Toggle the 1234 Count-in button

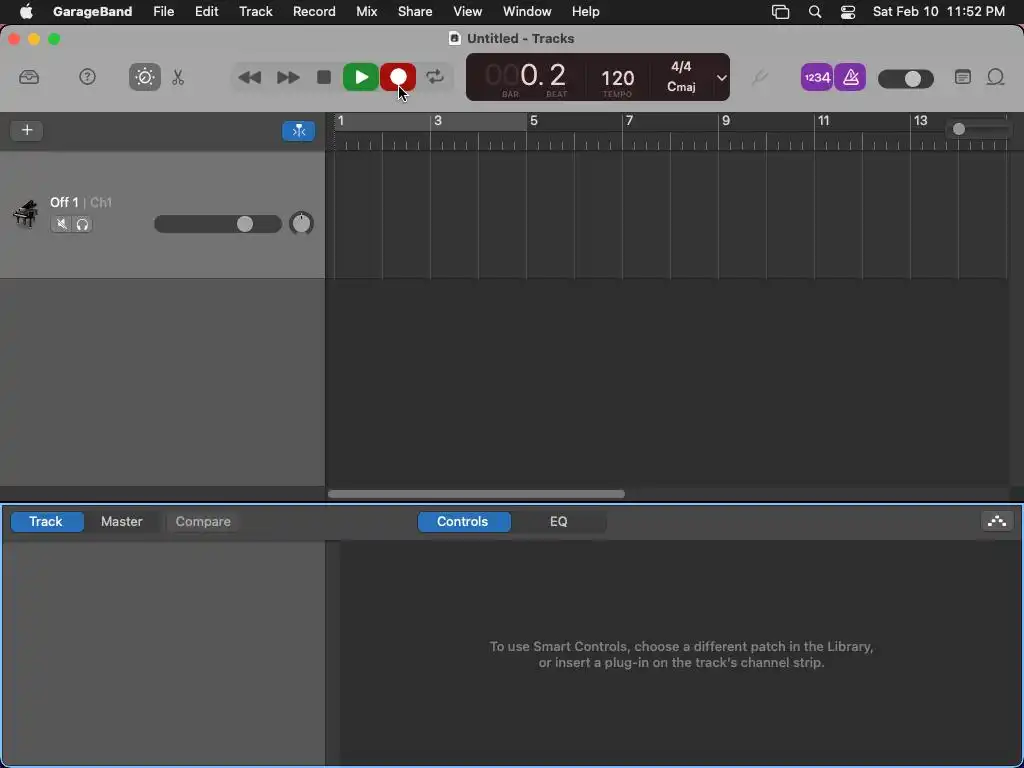pyautogui.click(x=817, y=78)
